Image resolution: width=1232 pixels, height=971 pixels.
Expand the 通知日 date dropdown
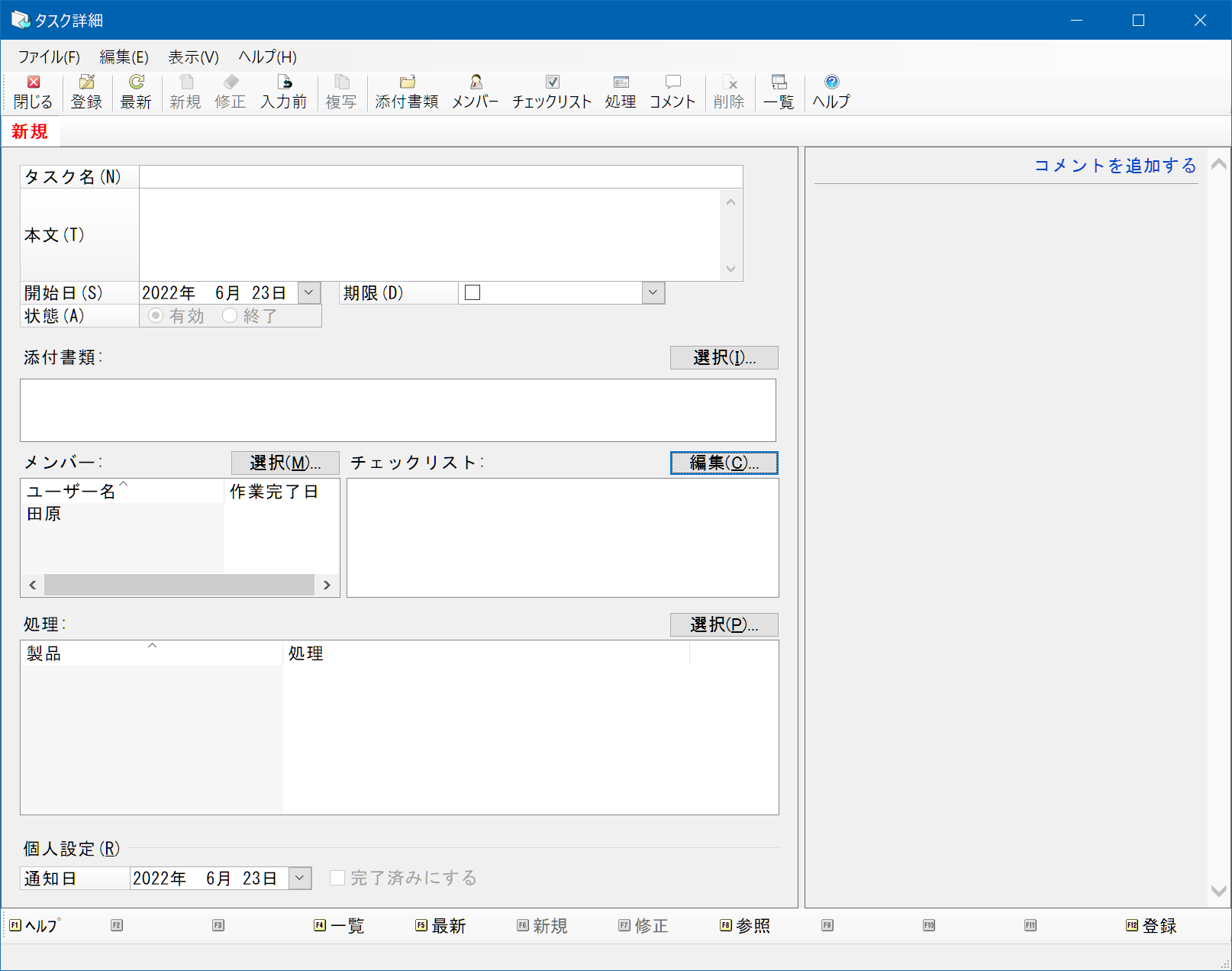coord(300,878)
